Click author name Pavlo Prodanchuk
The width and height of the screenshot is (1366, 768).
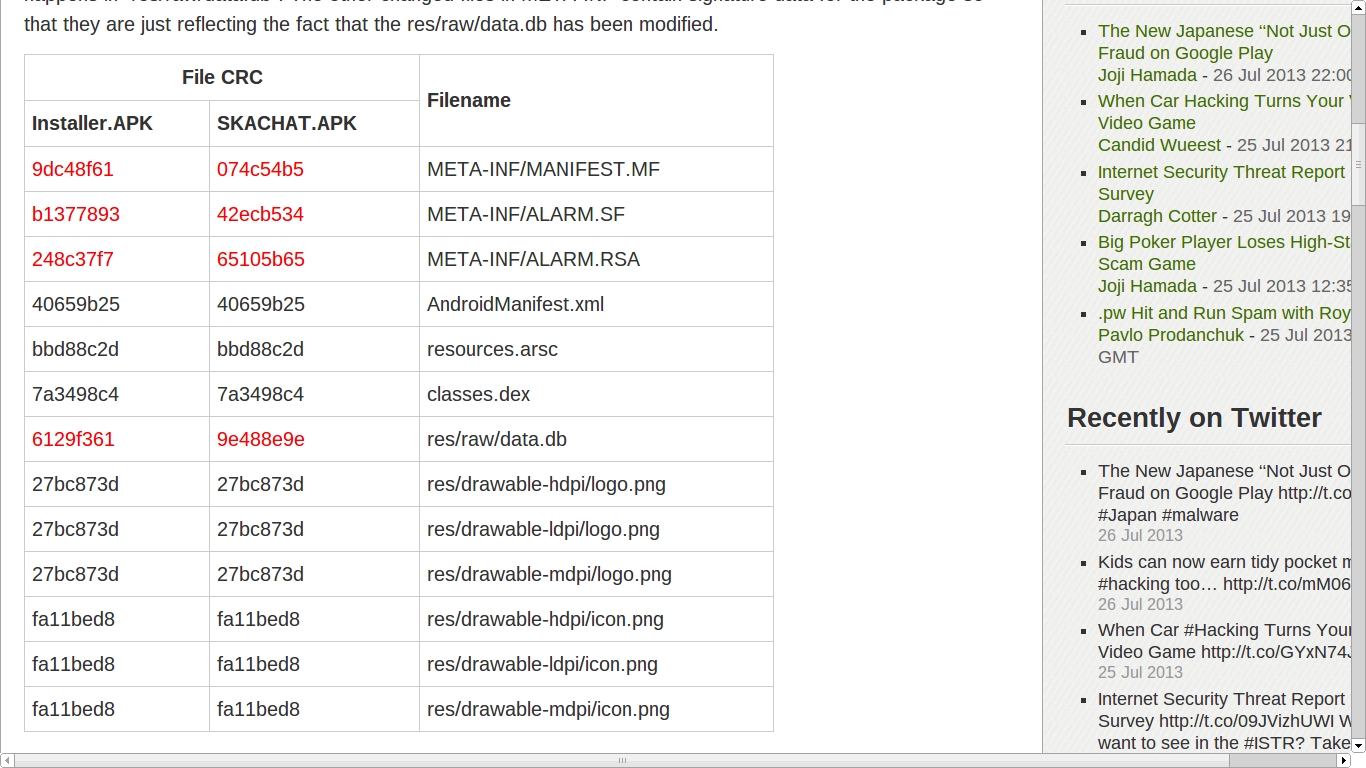pyautogui.click(x=1171, y=335)
